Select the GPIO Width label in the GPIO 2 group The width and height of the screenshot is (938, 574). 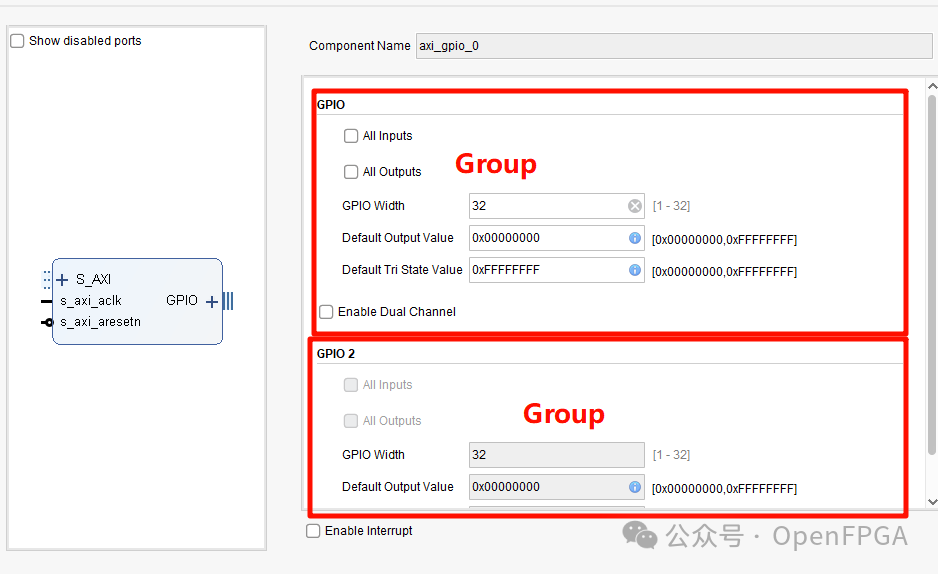[373, 454]
